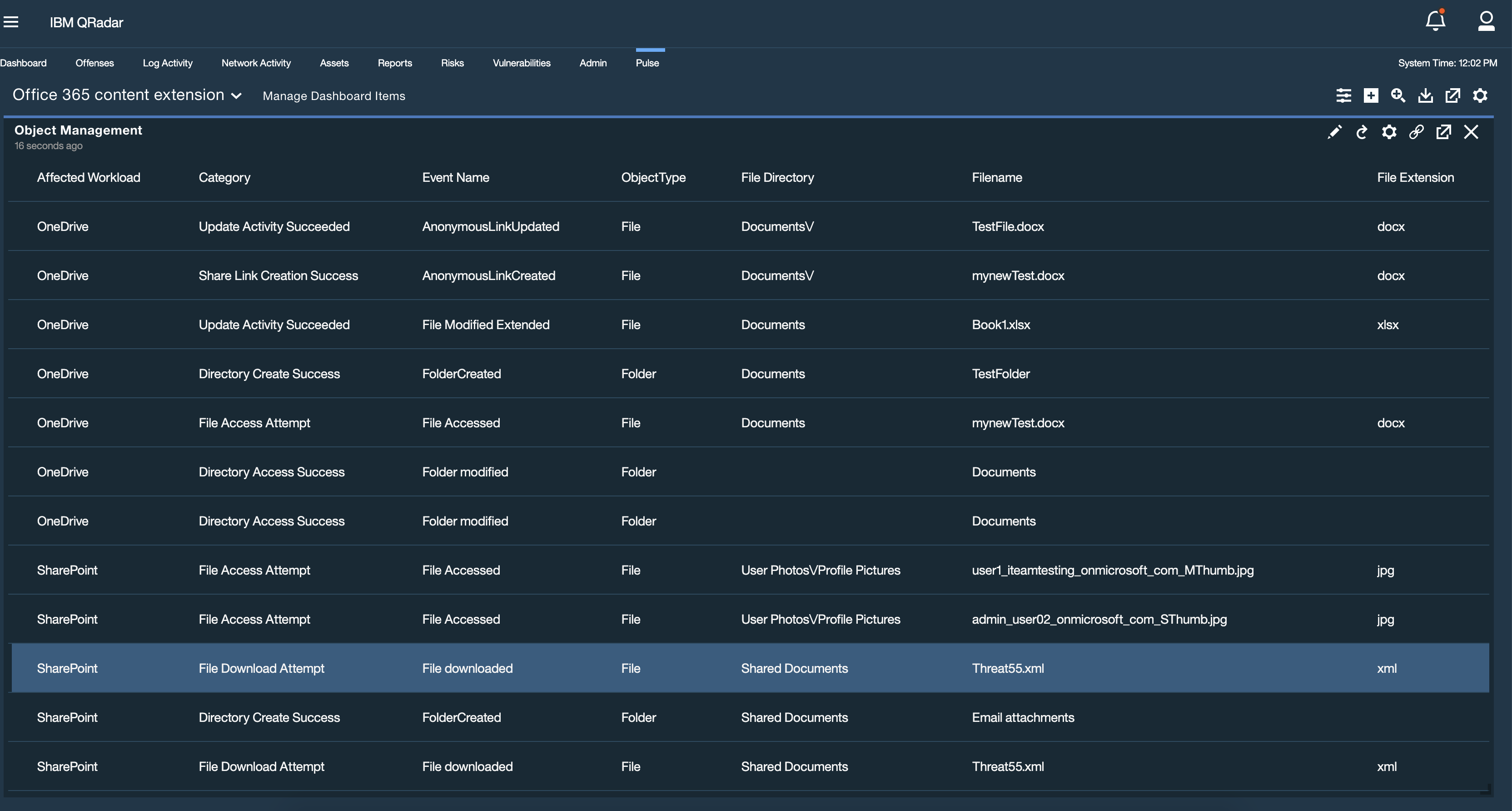
Task: Sort by Filename column header
Action: click(997, 177)
